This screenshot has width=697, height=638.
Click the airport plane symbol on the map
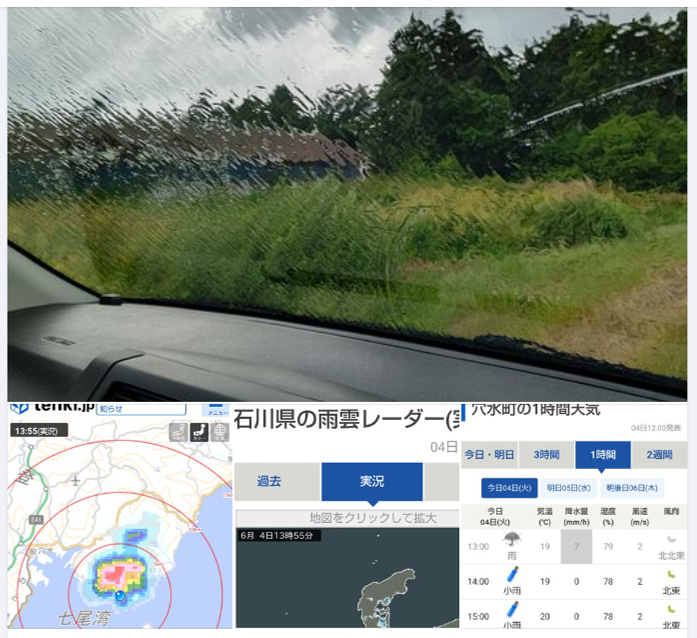click(75, 481)
